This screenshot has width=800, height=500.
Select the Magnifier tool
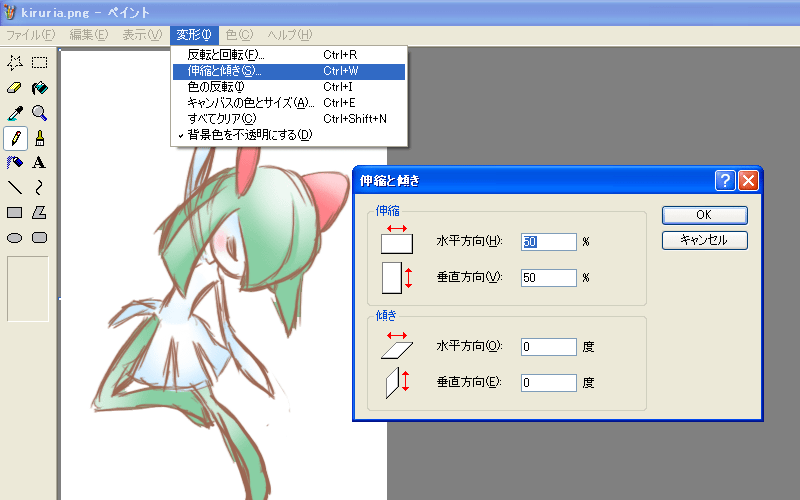(40, 113)
